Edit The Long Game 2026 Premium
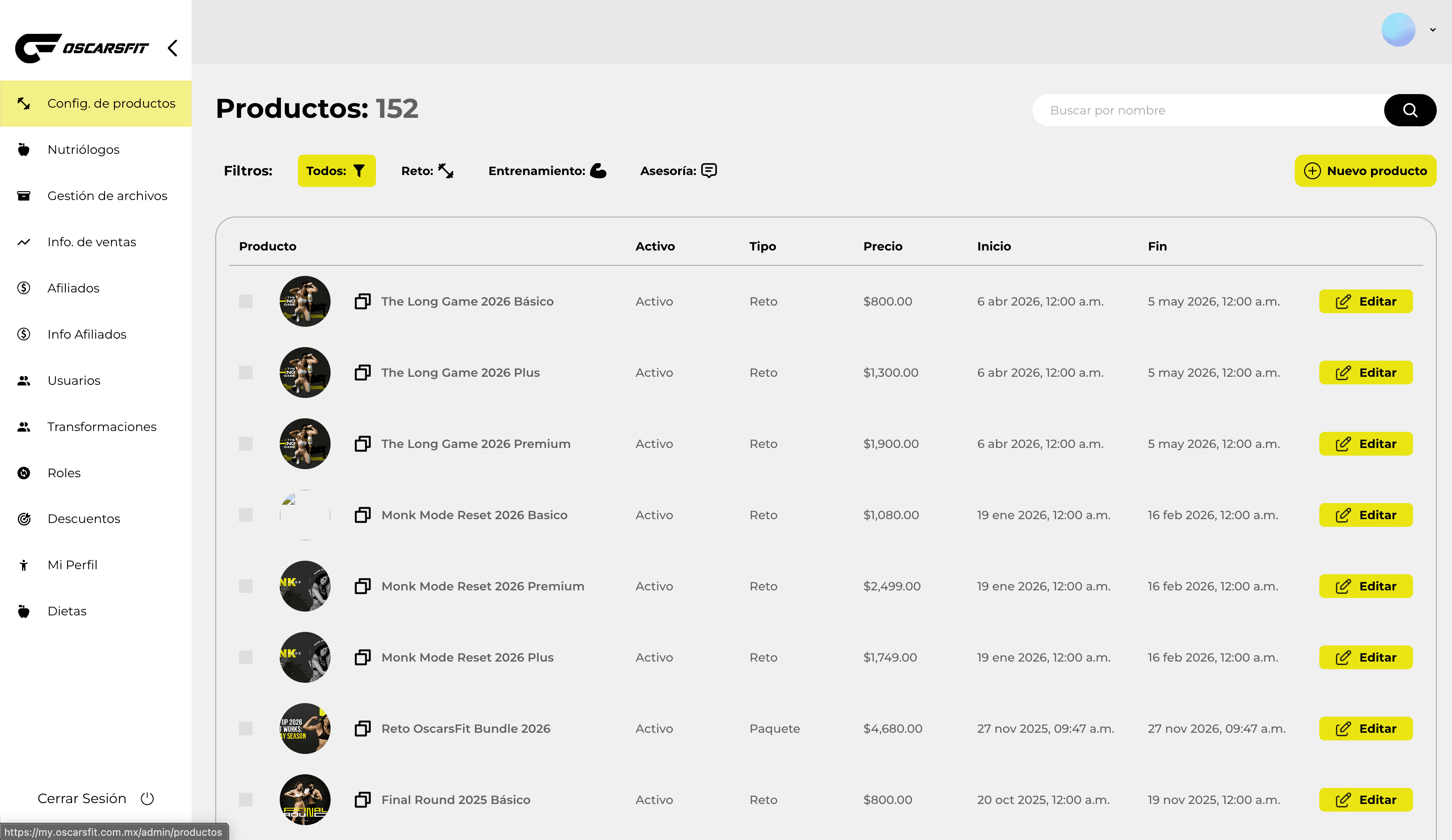 (1366, 444)
